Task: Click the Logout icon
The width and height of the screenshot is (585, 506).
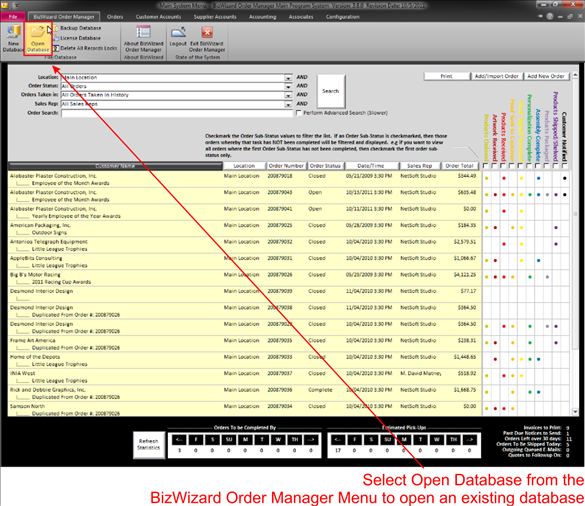Action: point(178,32)
